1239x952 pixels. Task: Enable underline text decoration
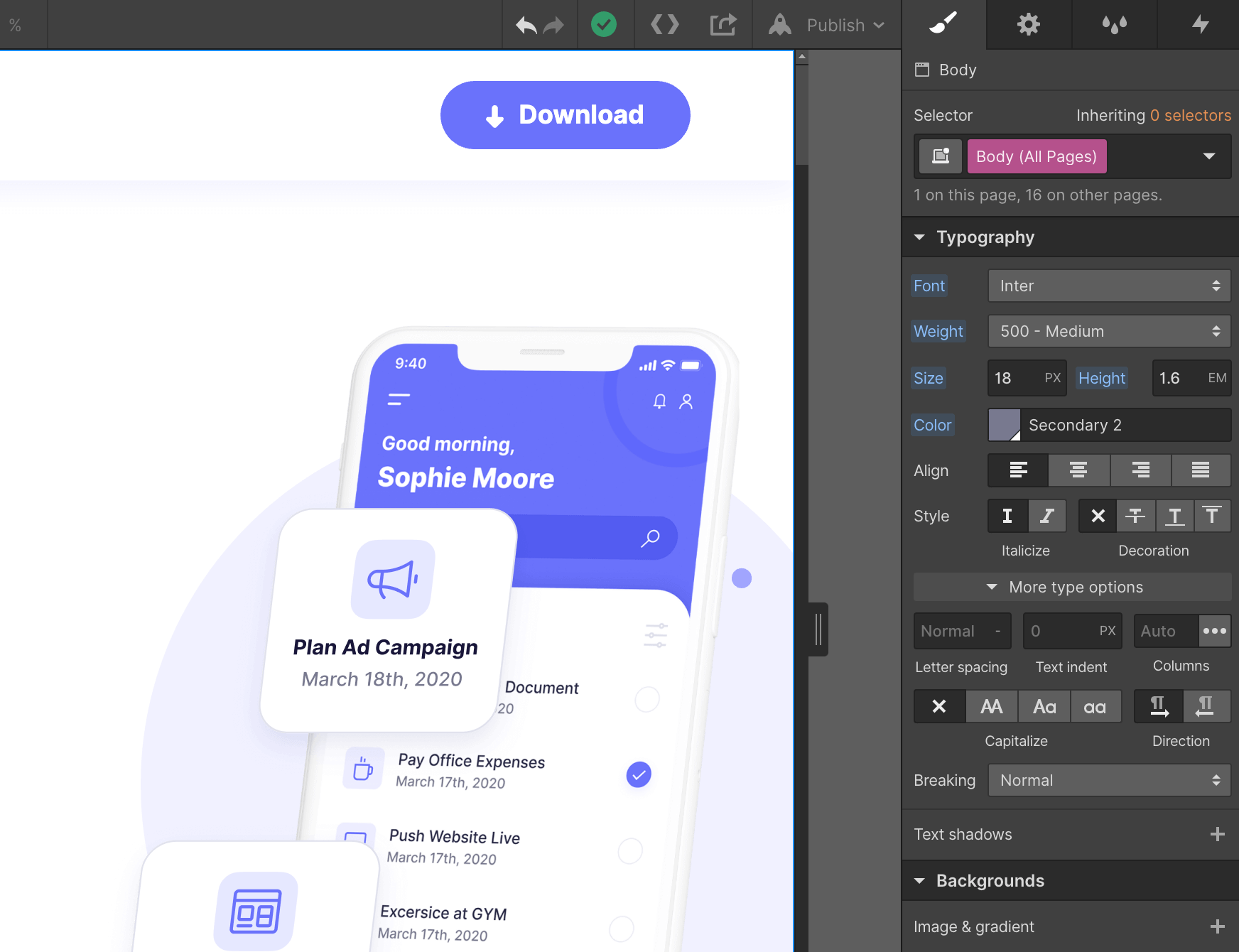1174,516
